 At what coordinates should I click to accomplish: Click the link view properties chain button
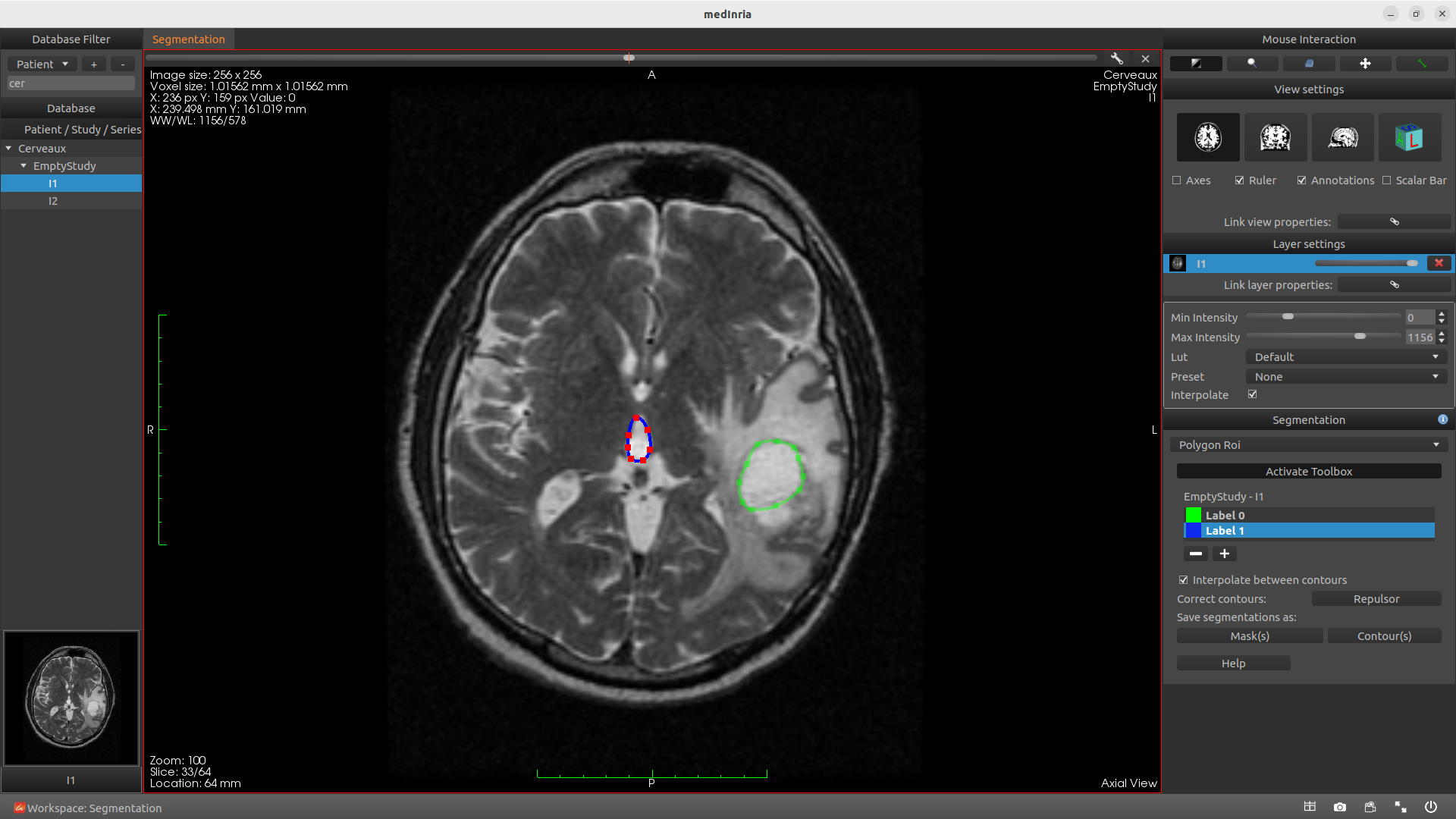pos(1394,221)
